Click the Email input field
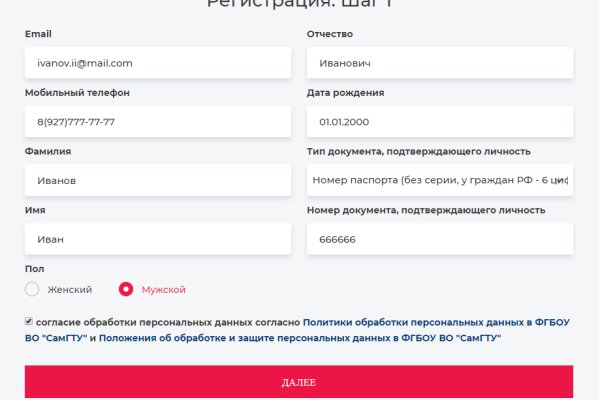This screenshot has width=600, height=400. pos(157,63)
